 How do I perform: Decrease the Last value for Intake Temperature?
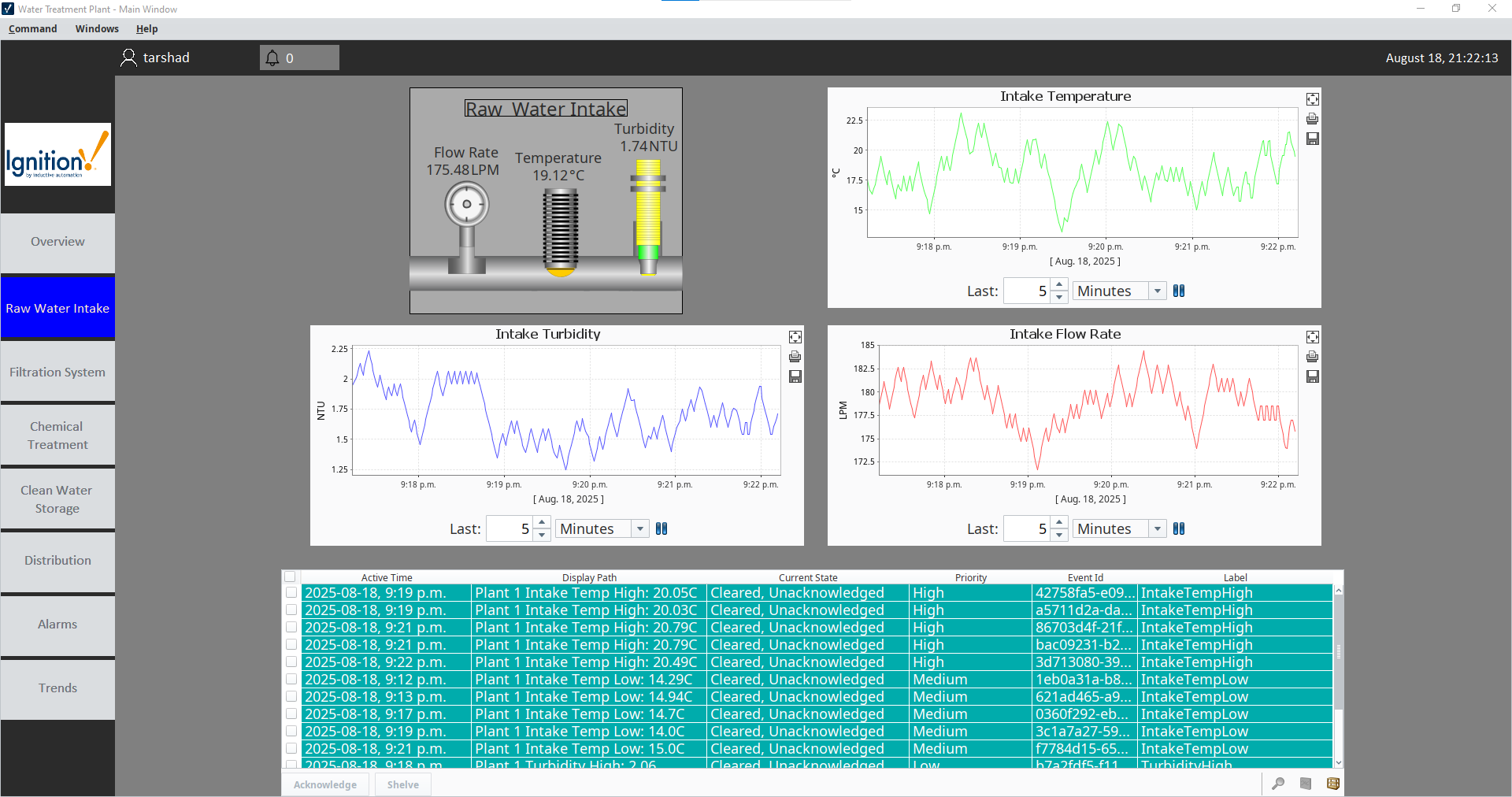tap(1059, 297)
